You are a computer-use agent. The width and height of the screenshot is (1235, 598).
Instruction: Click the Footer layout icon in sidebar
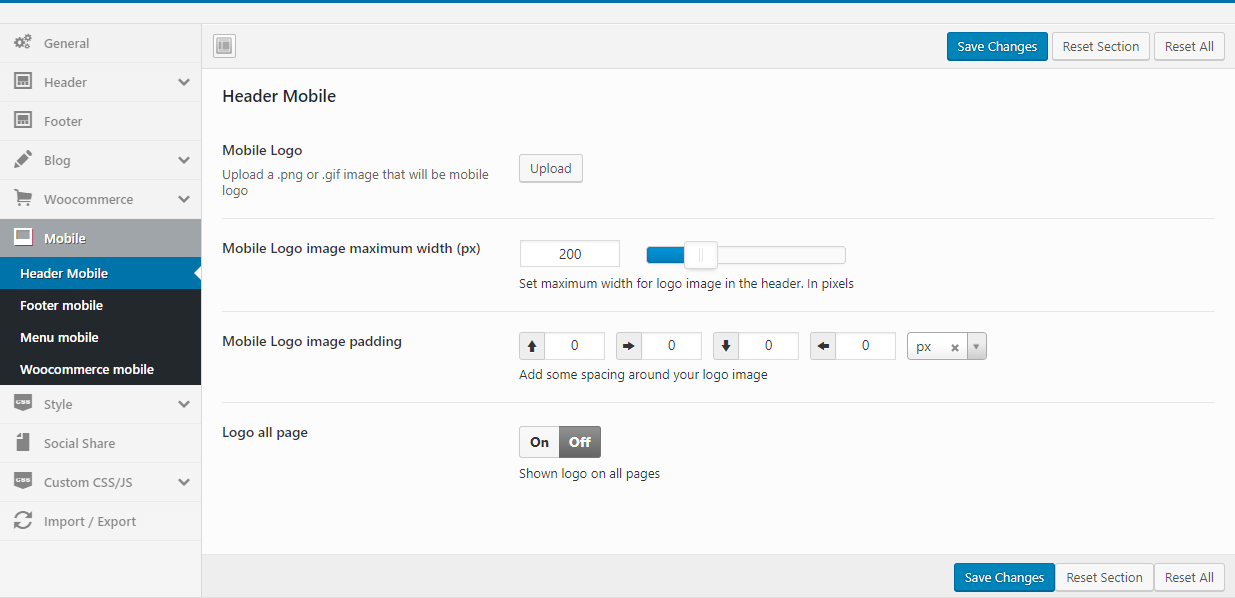point(22,121)
